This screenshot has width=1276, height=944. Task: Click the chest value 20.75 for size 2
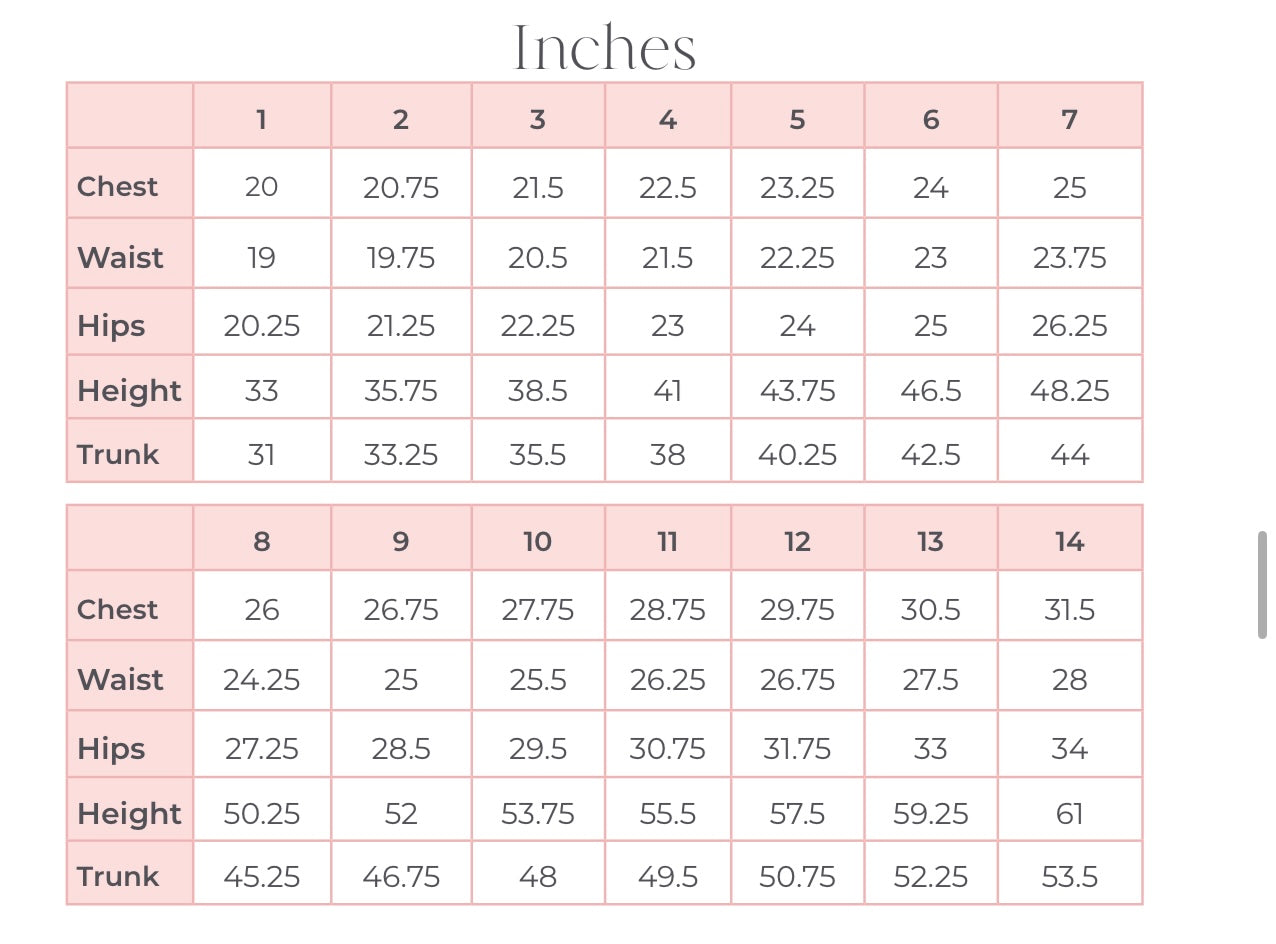(x=400, y=187)
